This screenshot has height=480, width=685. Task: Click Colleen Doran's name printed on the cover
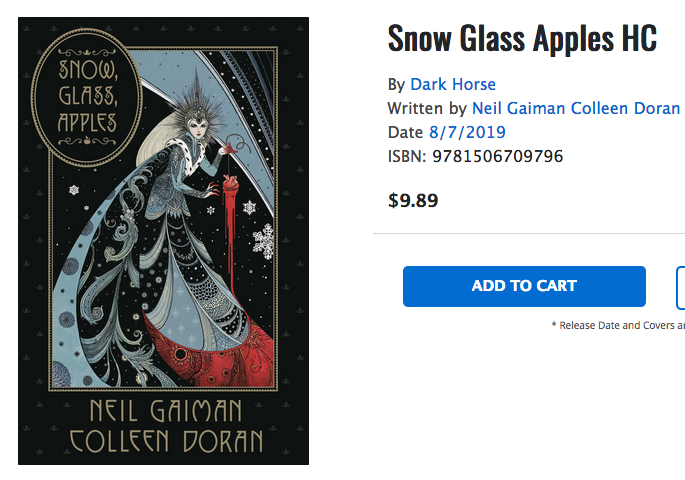[163, 441]
